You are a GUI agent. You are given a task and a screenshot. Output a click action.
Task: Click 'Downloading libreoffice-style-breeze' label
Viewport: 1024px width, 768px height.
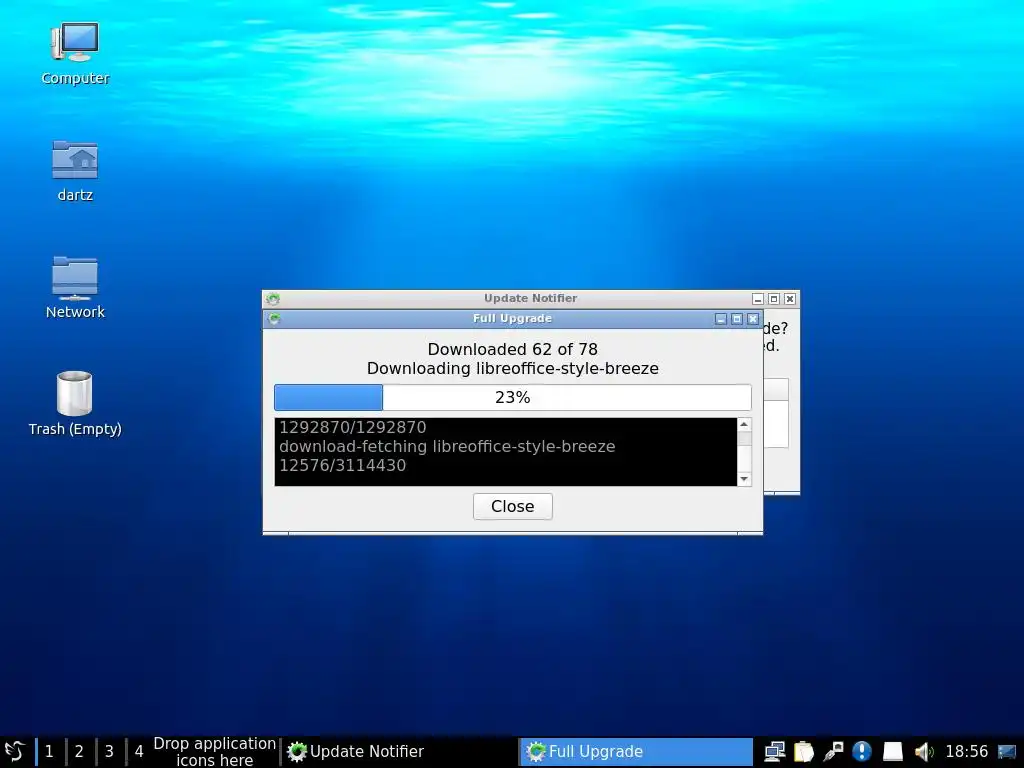click(513, 368)
